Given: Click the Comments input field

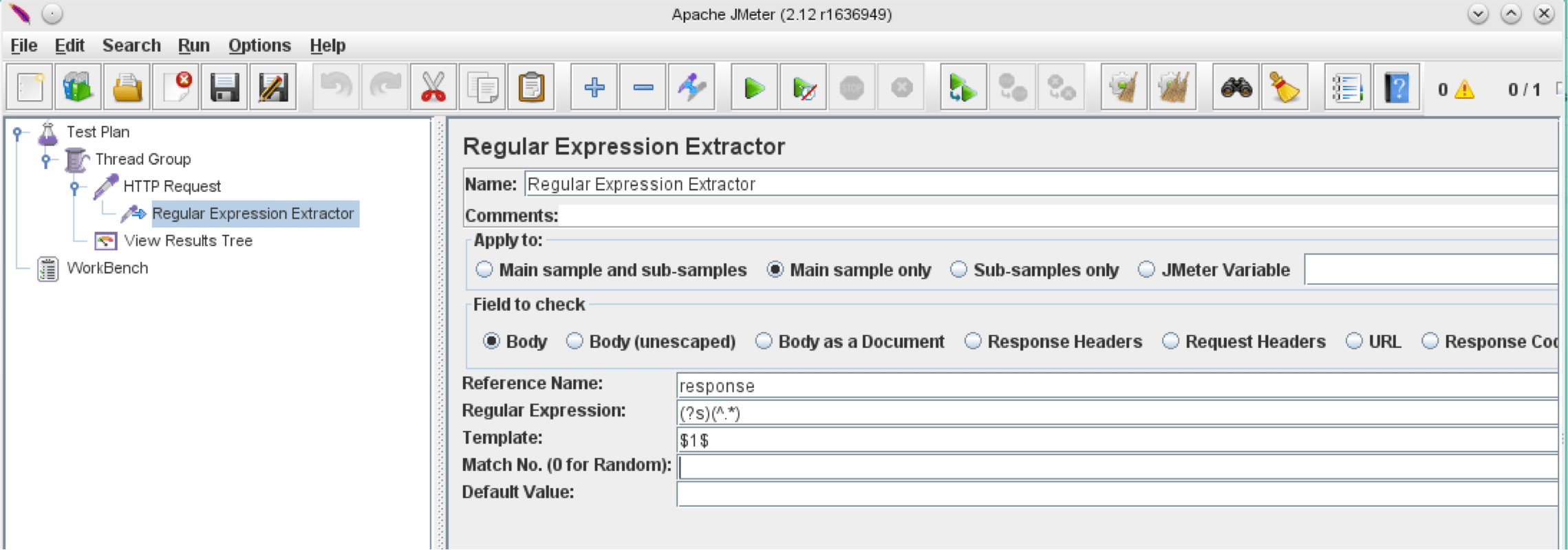Looking at the screenshot, I should pos(1060,215).
